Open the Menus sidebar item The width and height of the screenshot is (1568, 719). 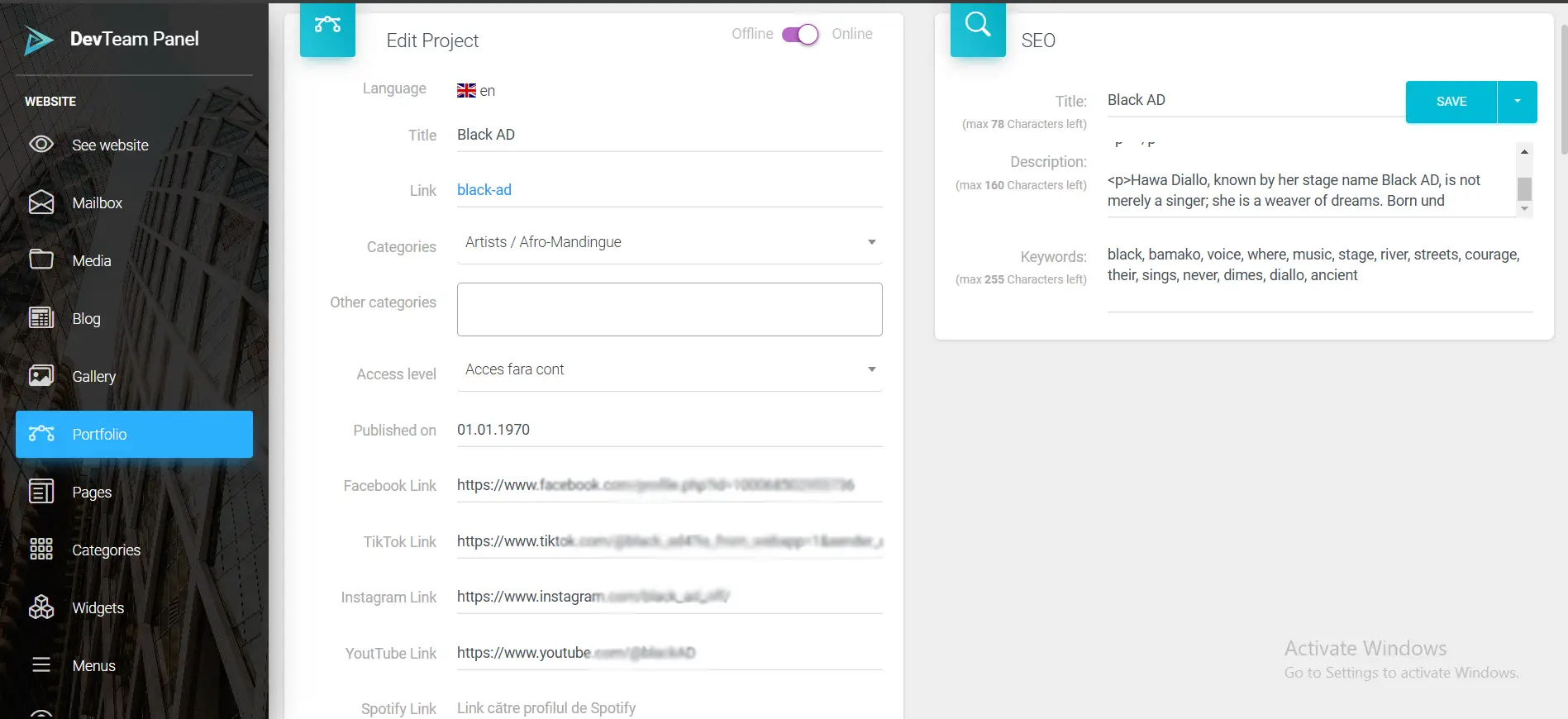coord(93,665)
